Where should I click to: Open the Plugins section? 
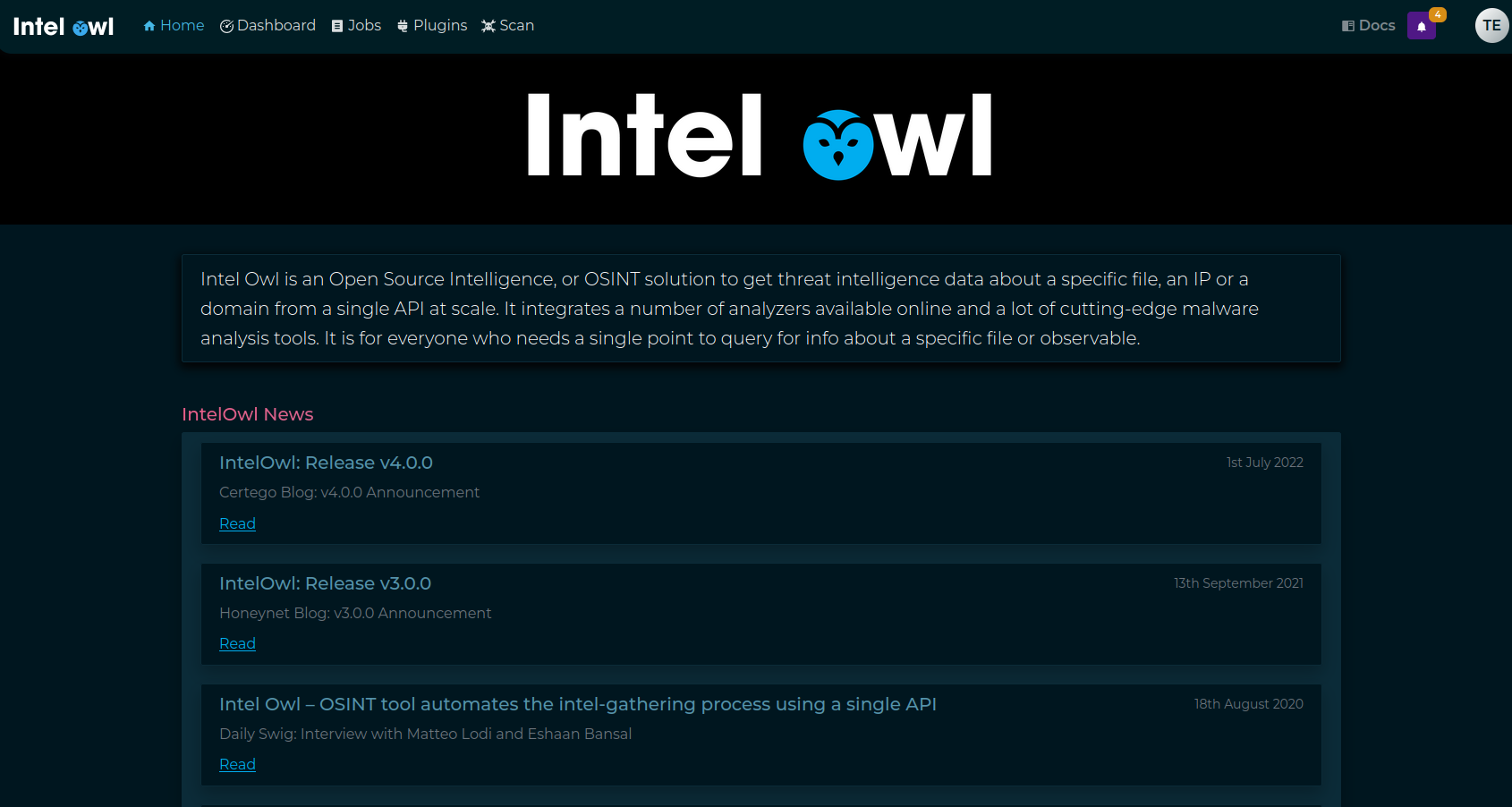(432, 26)
